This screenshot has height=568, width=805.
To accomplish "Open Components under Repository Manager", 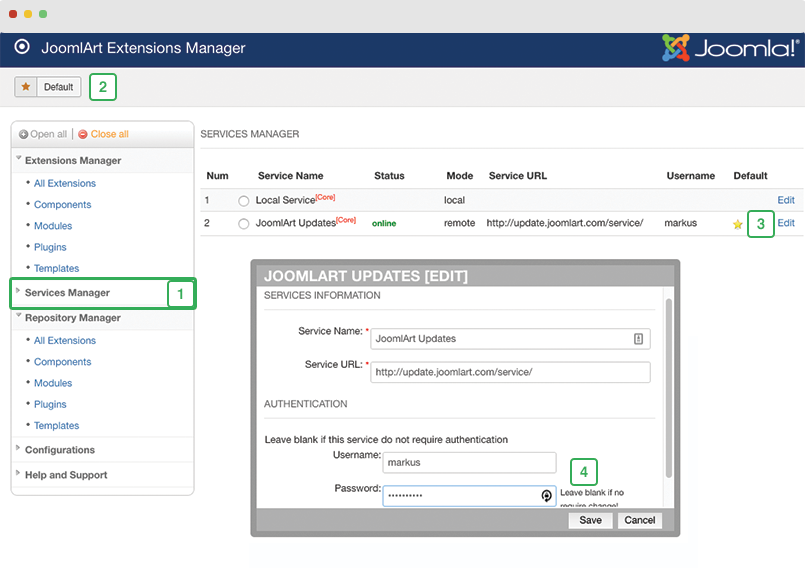I will click(63, 362).
